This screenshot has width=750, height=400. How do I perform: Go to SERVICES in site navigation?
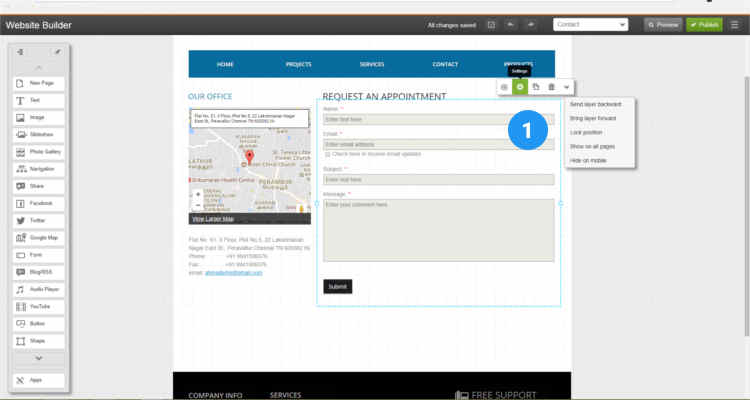(x=372, y=65)
